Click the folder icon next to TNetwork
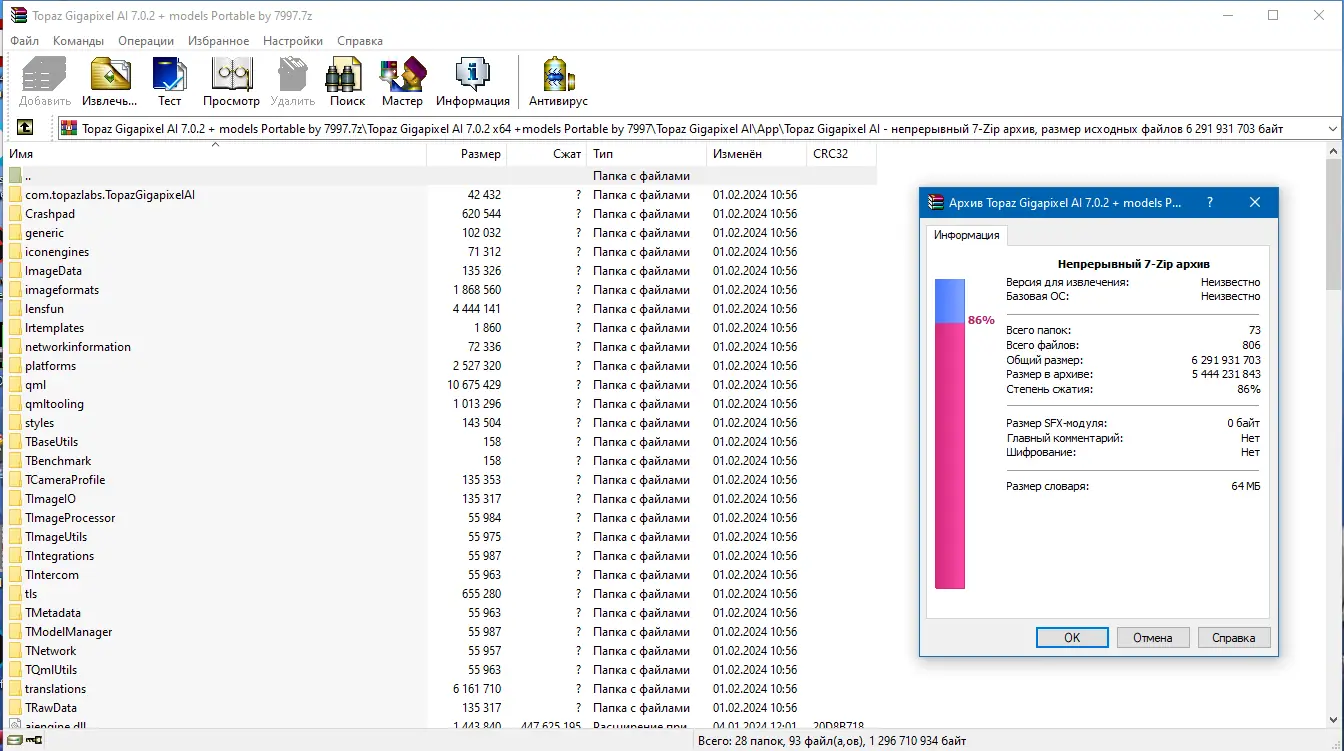 pyautogui.click(x=15, y=651)
